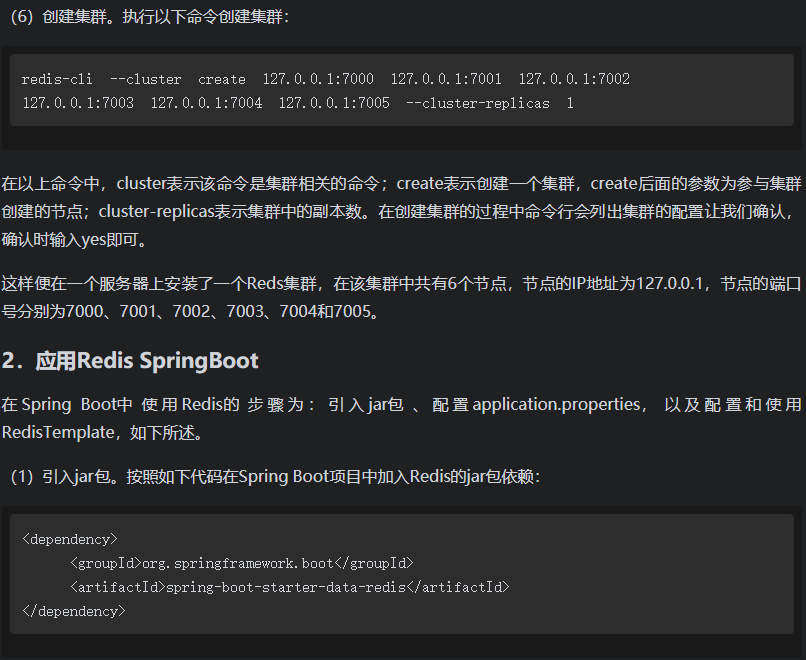Viewport: 806px width, 660px height.
Task: Click the line "RedisTemplate, 如下所述。"
Action: point(104,433)
